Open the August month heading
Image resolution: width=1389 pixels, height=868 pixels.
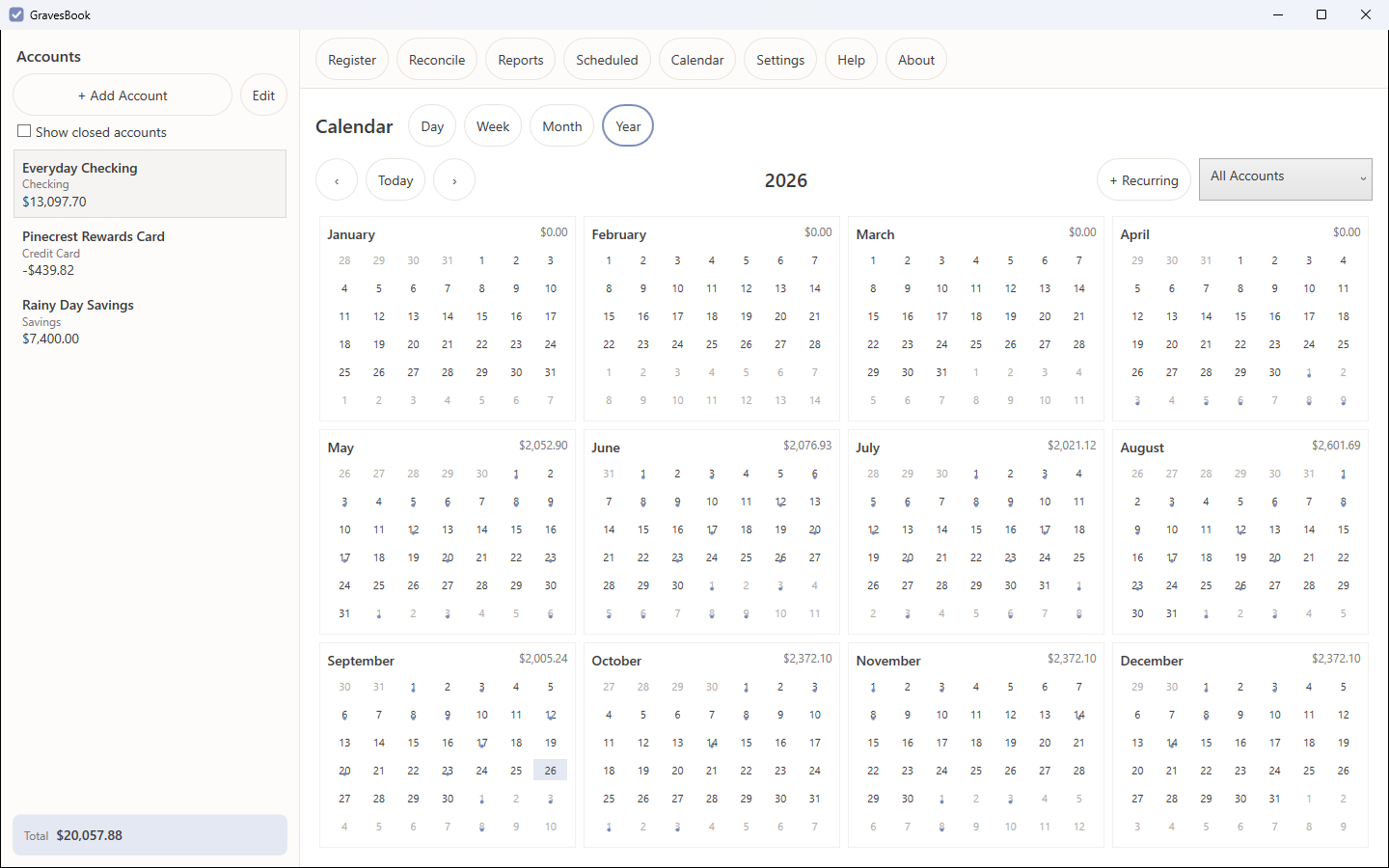click(x=1142, y=448)
